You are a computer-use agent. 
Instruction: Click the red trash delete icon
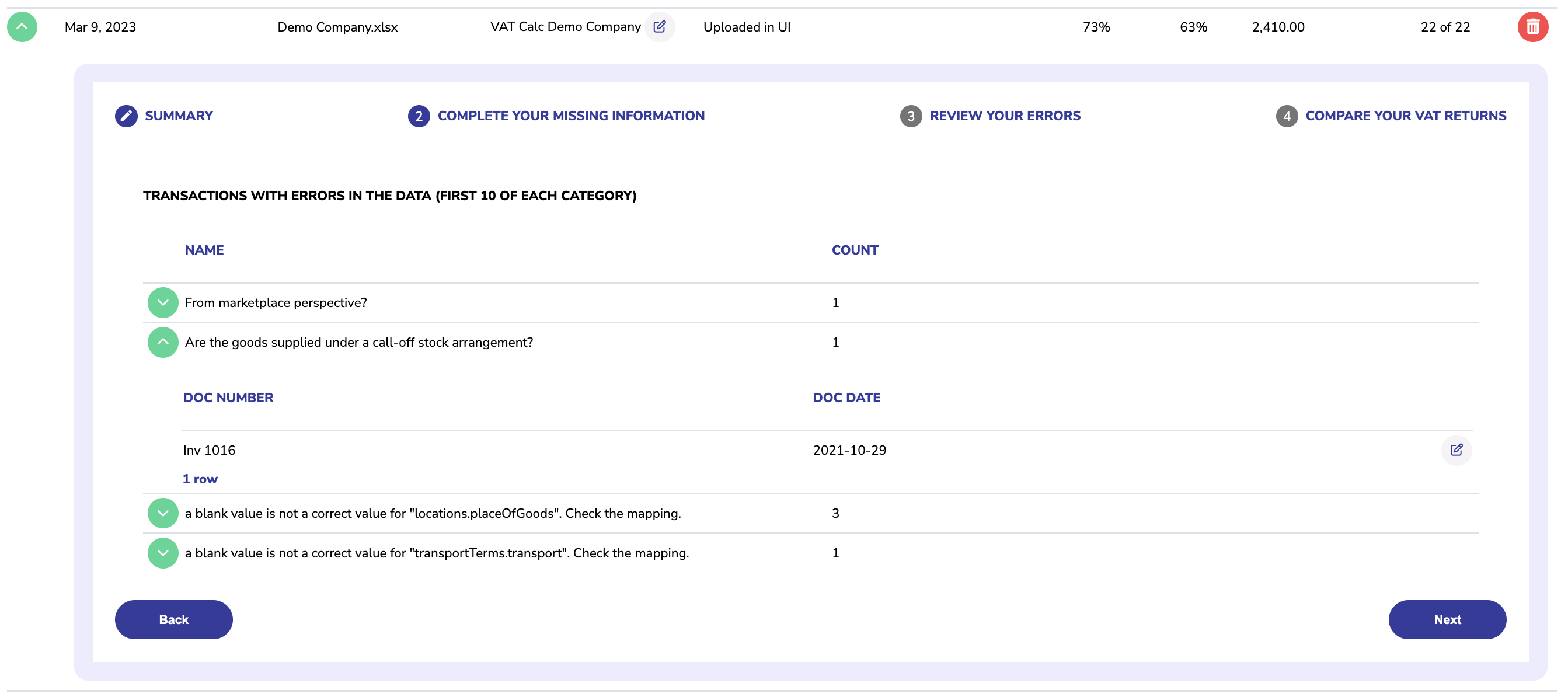point(1532,27)
